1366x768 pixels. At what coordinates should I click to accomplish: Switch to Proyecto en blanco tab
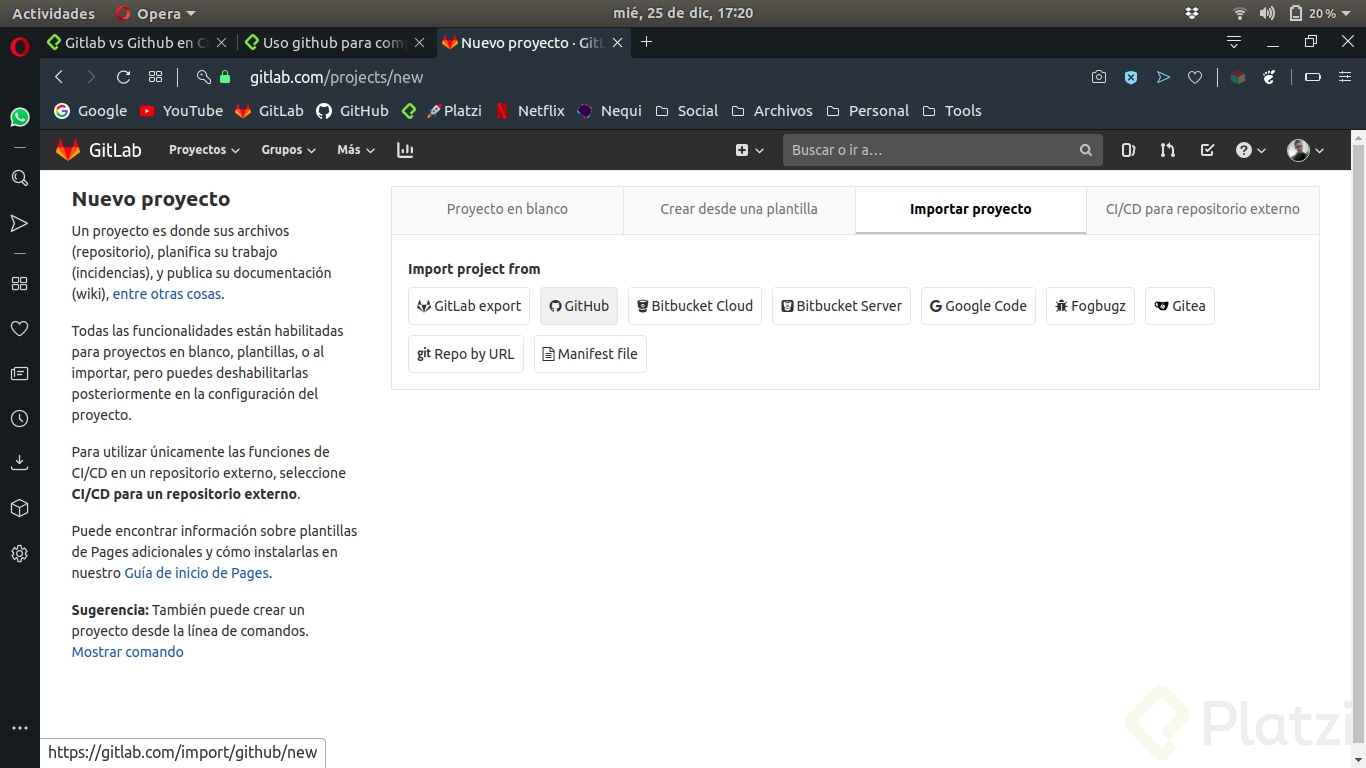[x=507, y=209]
